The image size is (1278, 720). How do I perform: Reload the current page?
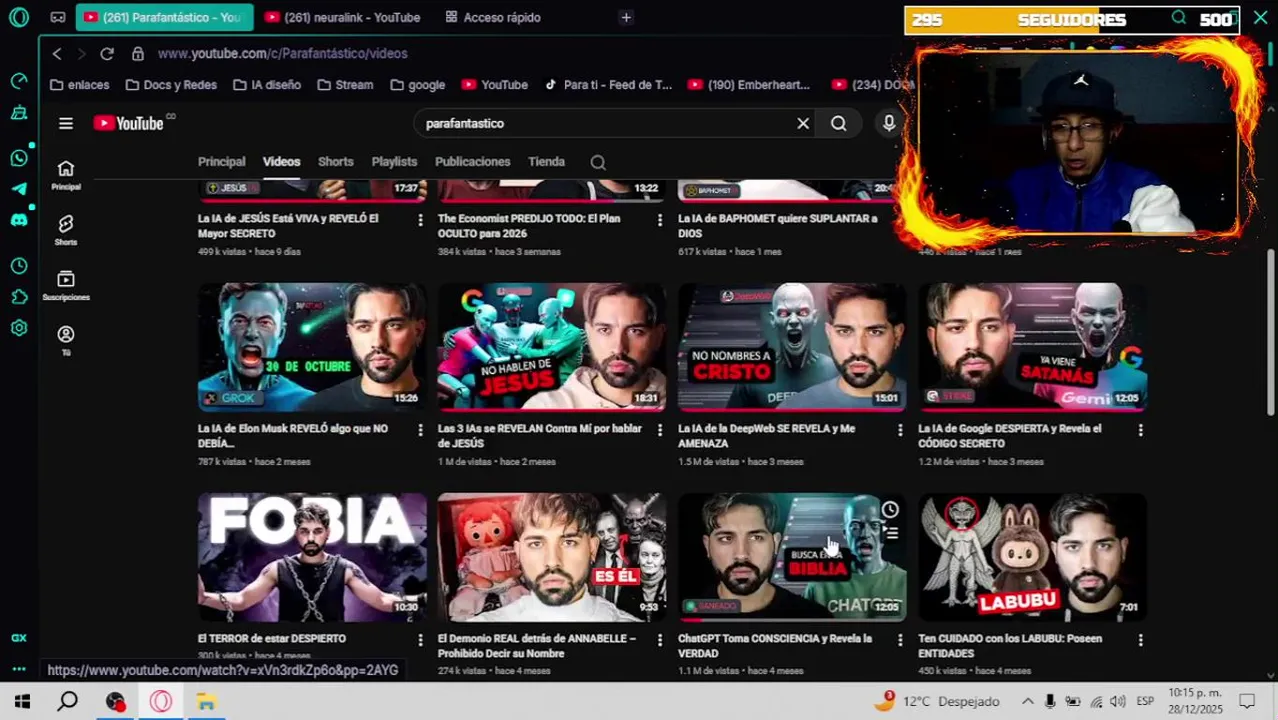(107, 53)
